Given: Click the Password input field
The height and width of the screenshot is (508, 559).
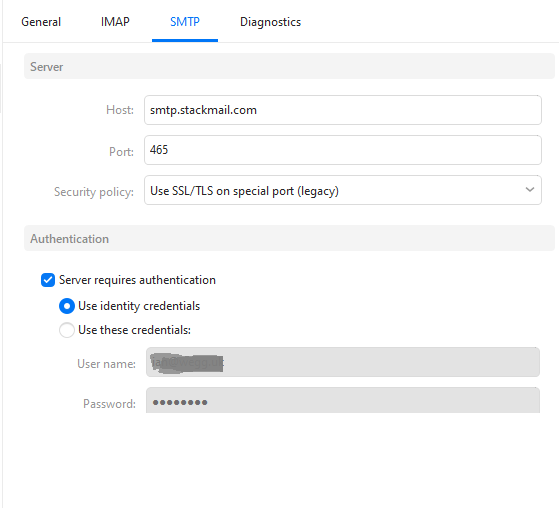Looking at the screenshot, I should pyautogui.click(x=343, y=401).
